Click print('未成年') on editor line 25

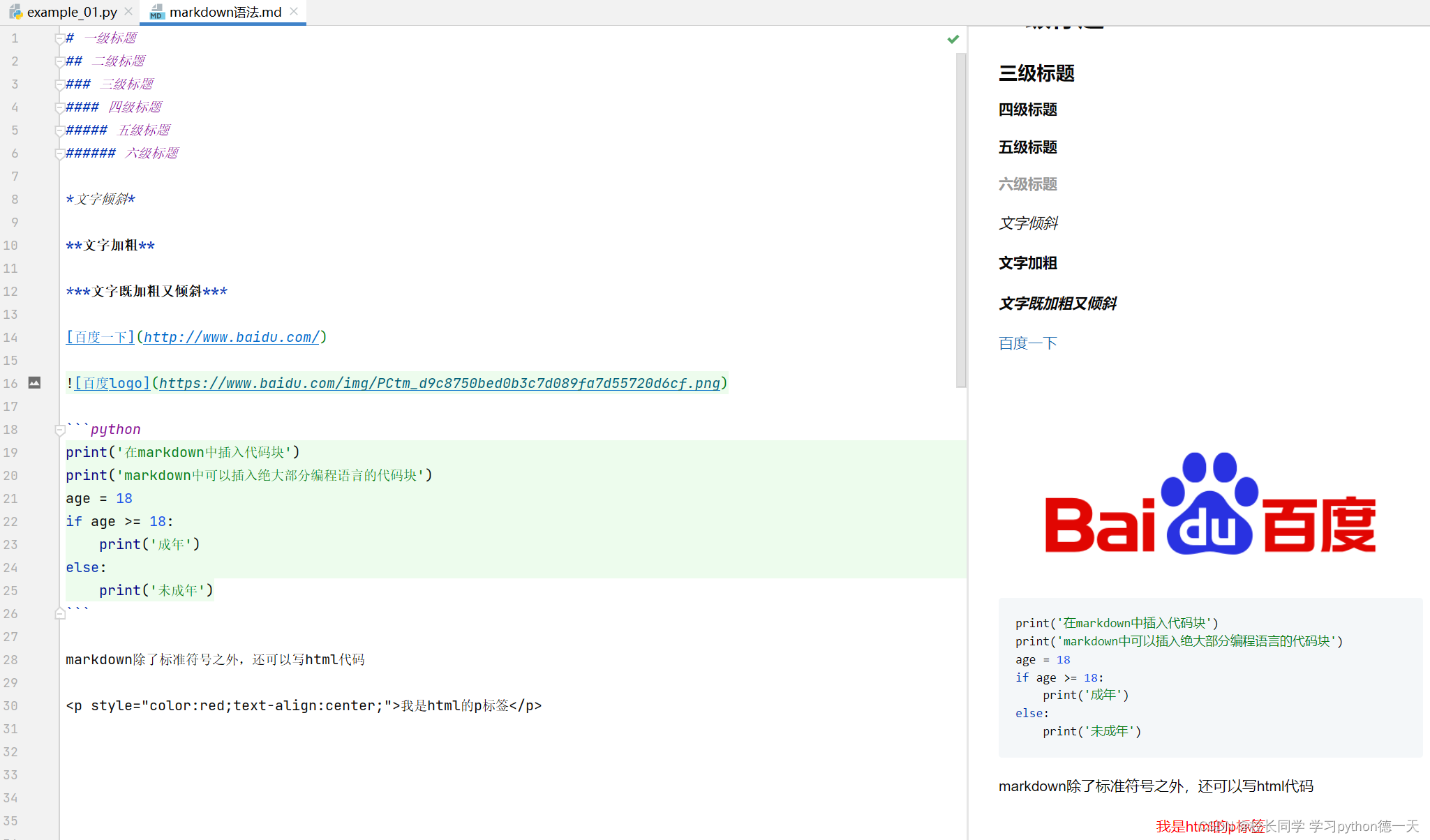156,590
